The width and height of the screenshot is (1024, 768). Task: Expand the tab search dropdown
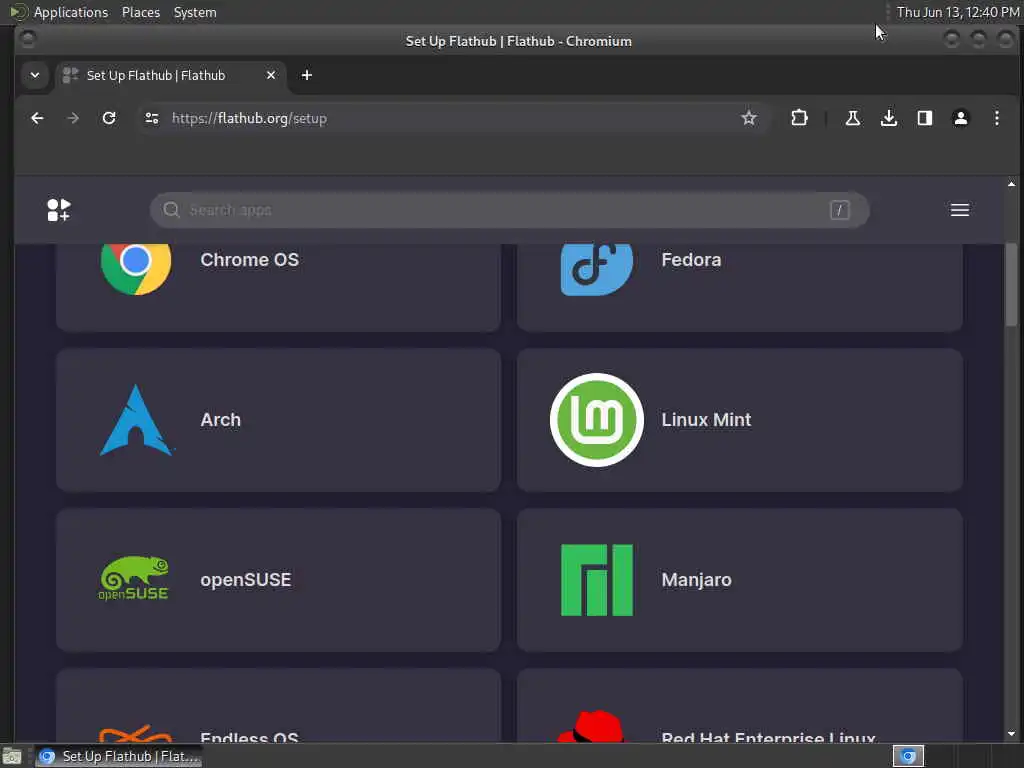tap(35, 75)
